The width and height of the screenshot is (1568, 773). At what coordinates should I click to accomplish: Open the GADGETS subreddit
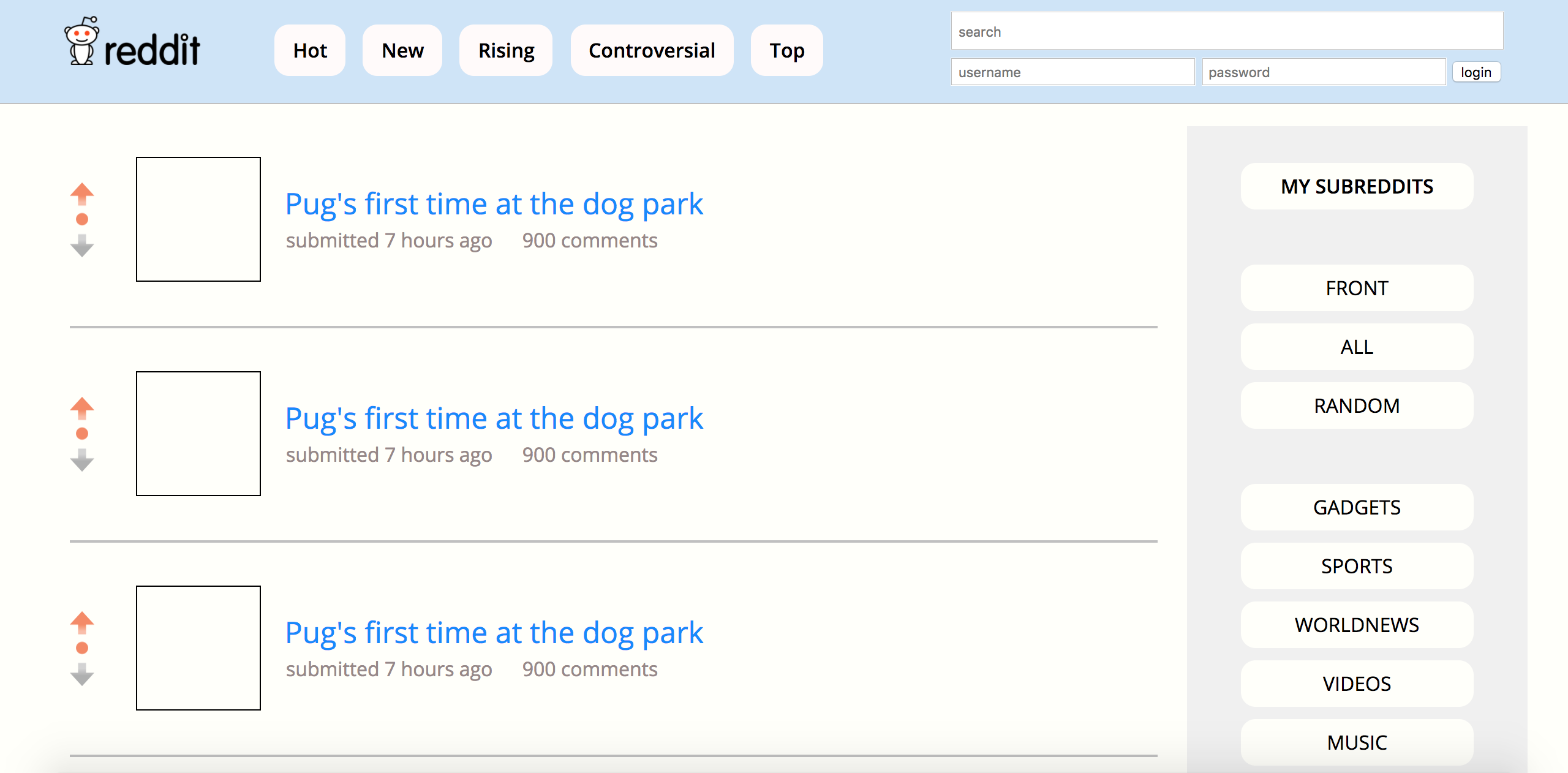point(1357,507)
